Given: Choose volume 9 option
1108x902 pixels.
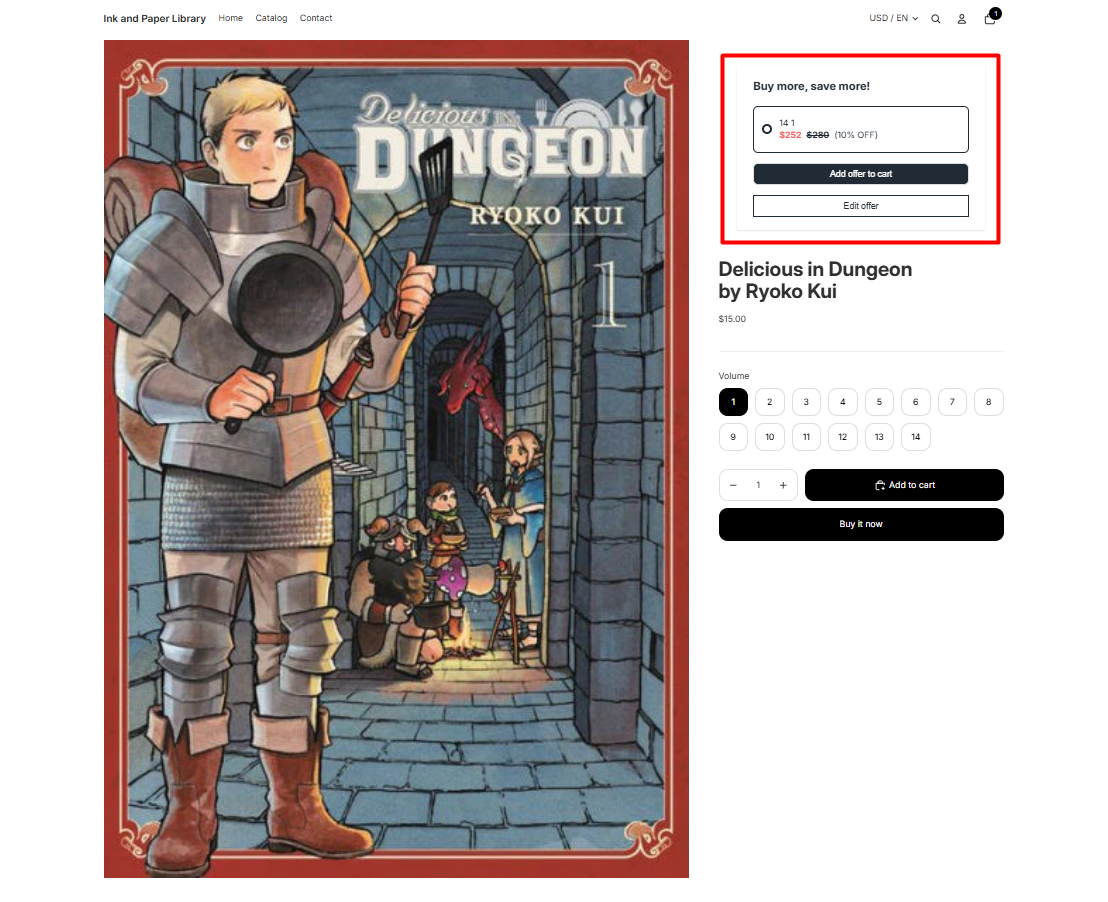Looking at the screenshot, I should click(x=733, y=437).
